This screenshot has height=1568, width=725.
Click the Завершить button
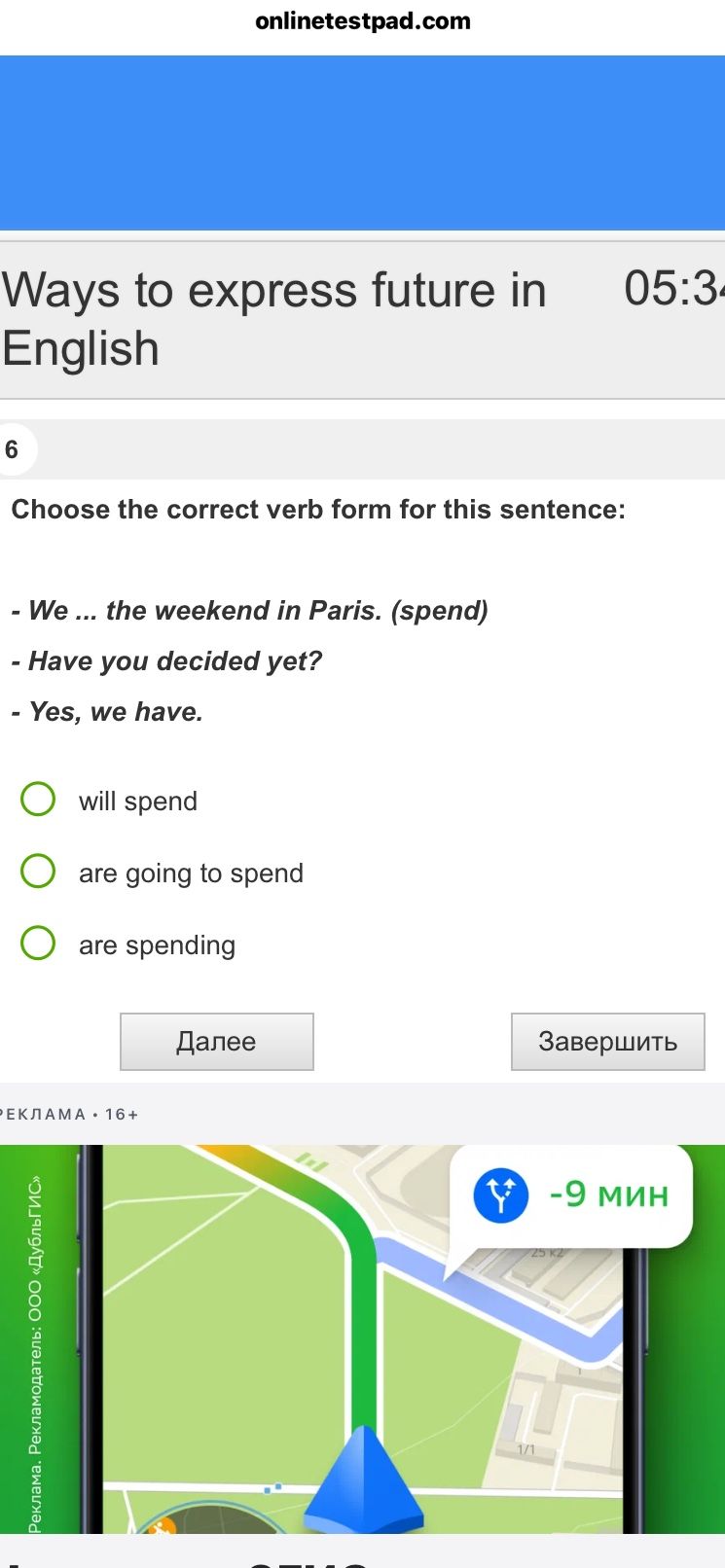608,1042
